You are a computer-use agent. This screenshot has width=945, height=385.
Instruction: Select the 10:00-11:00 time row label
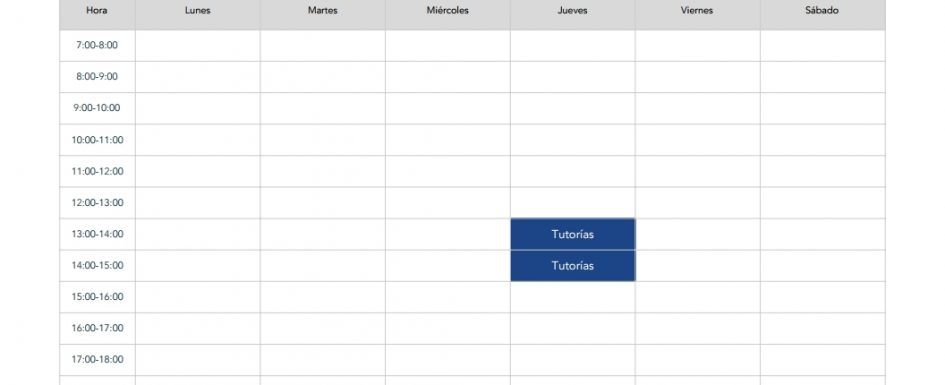pos(97,140)
